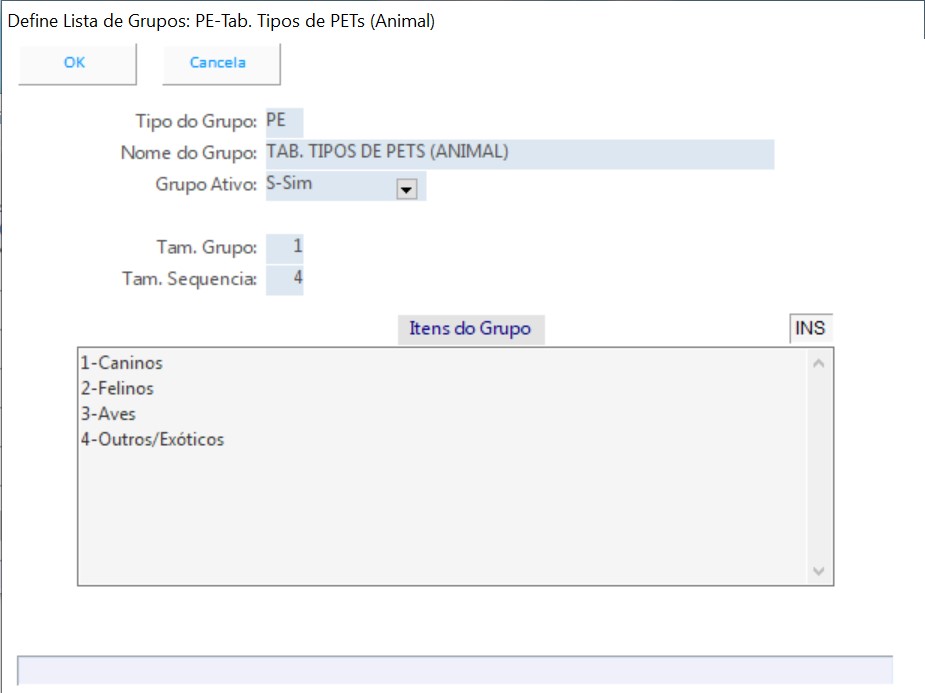This screenshot has height=693, width=925.
Task: Click the Nome do Grupo text field
Action: pyautogui.click(x=519, y=154)
